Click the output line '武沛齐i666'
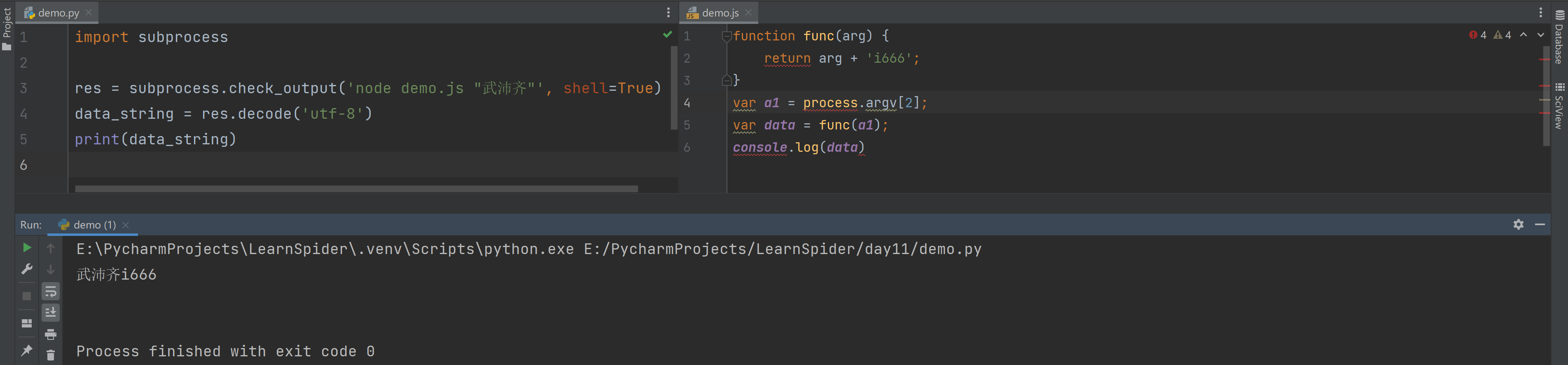The width and height of the screenshot is (1568, 365). click(116, 275)
